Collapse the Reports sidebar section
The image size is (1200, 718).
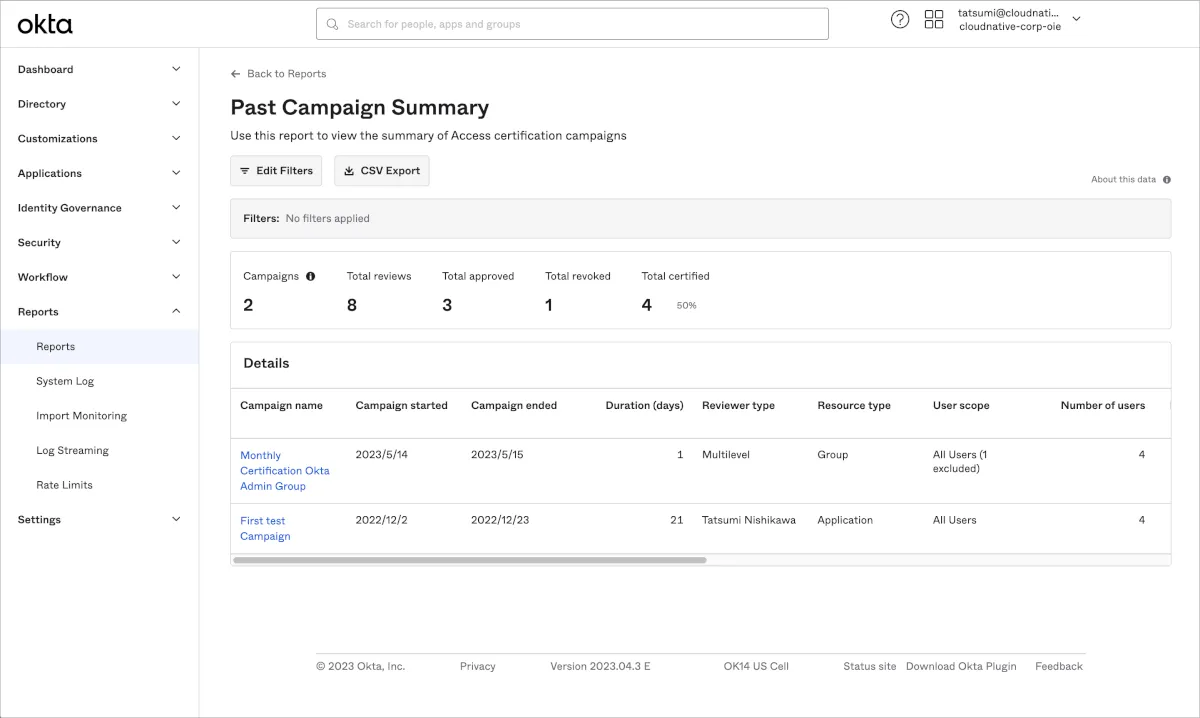point(176,312)
